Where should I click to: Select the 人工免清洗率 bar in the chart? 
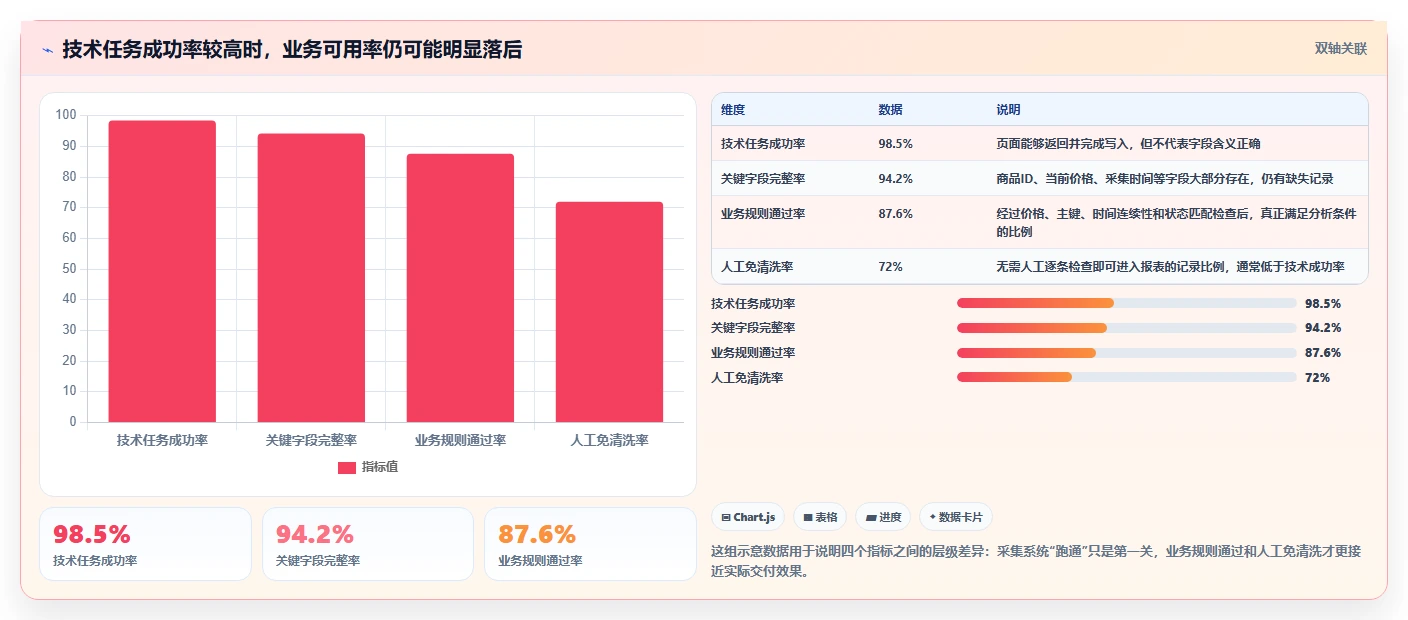(x=609, y=312)
